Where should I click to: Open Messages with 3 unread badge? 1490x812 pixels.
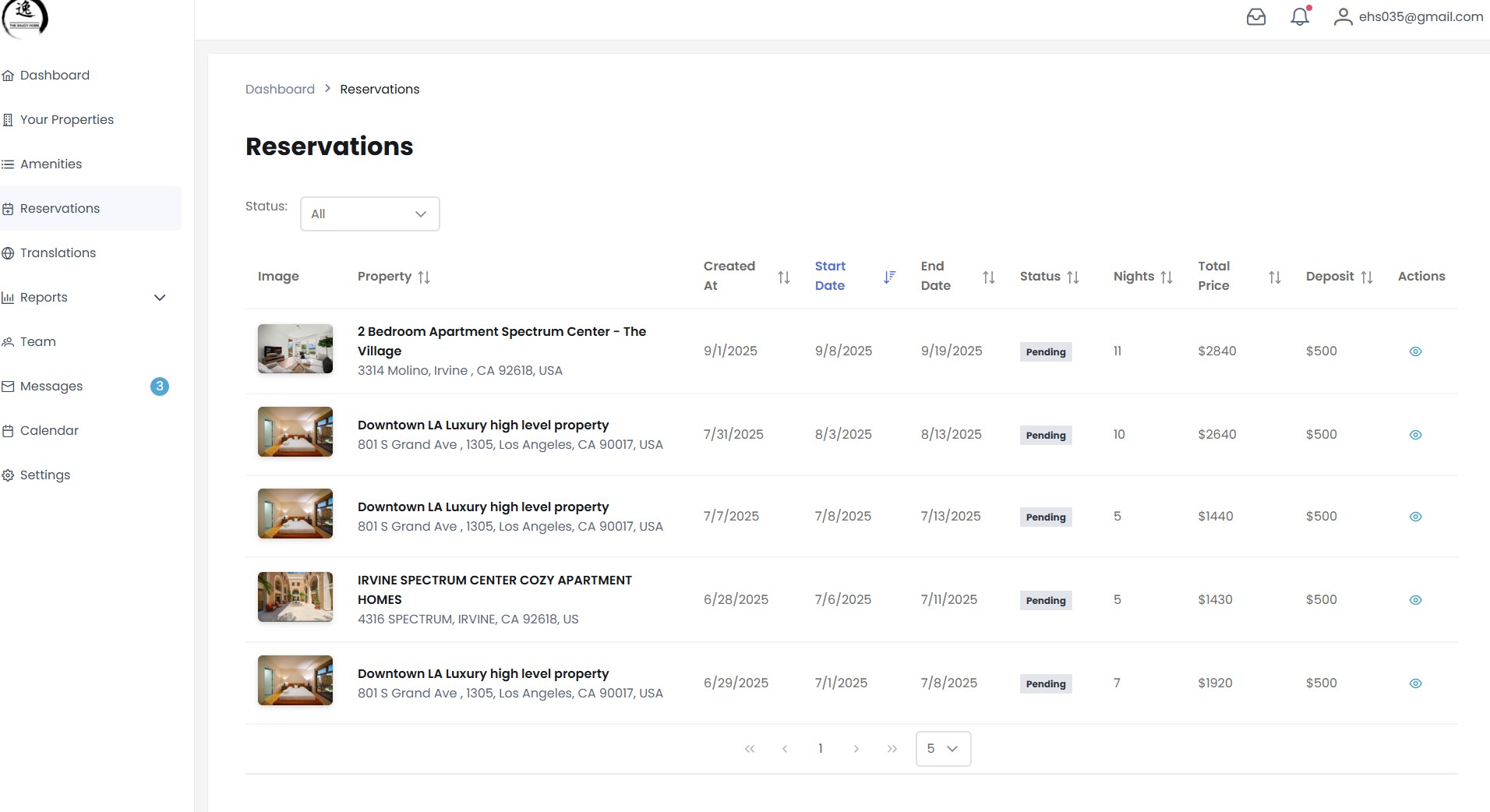pos(51,386)
